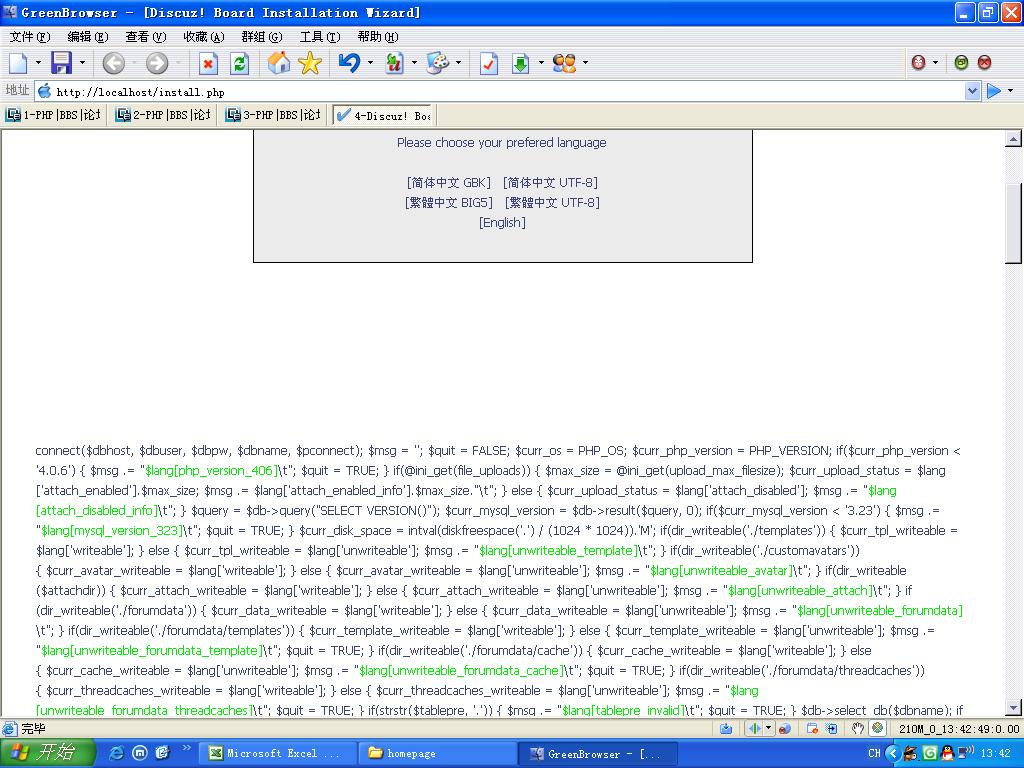
Task: Click the status bar green split-arrows icon
Action: coord(754,728)
